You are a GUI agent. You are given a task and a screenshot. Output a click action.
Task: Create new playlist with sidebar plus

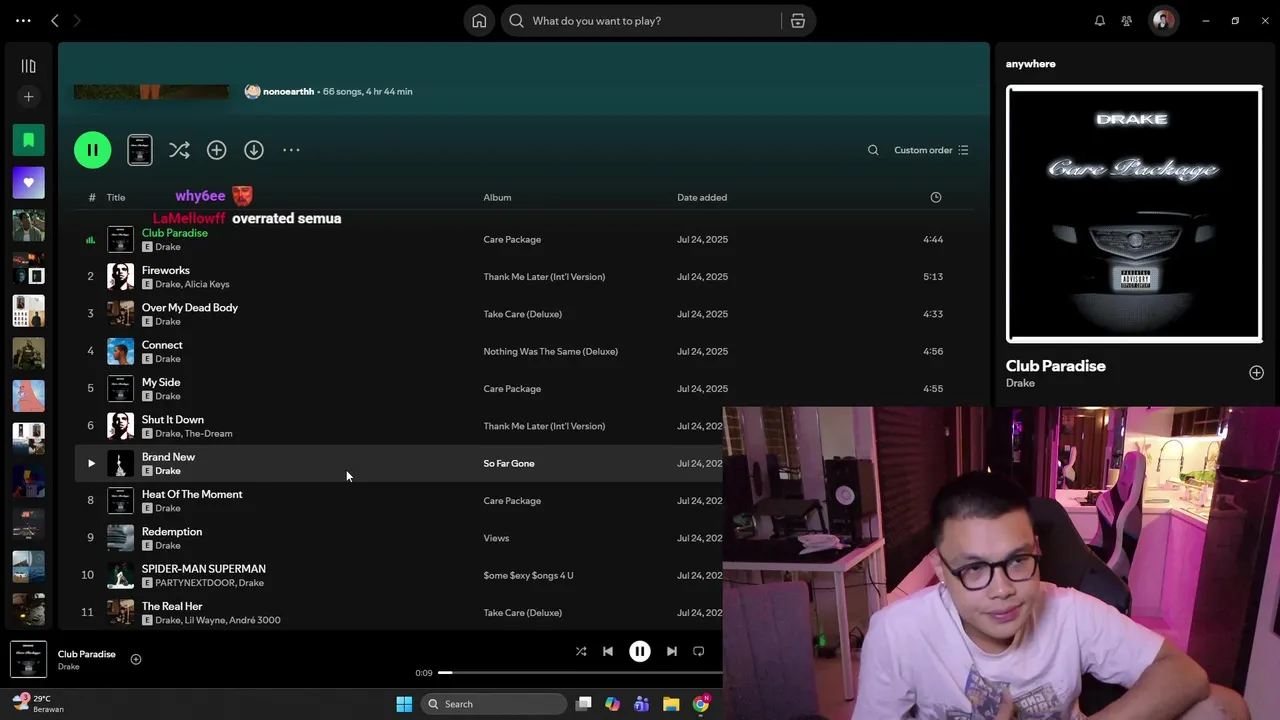pos(28,97)
